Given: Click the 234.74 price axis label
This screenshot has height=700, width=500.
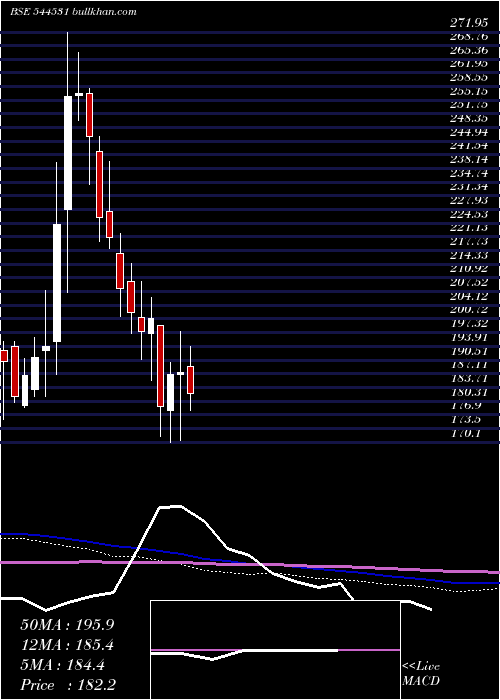Looking at the screenshot, I should click(468, 173).
